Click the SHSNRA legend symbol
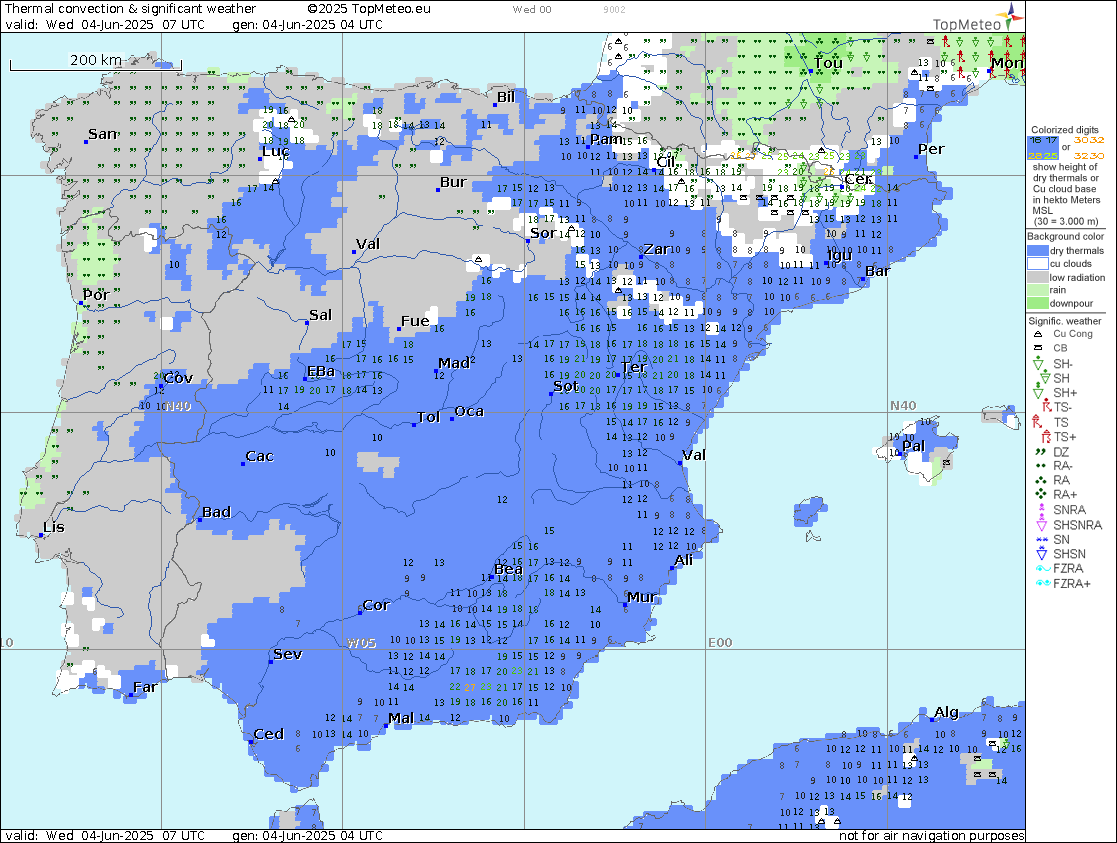Image resolution: width=1117 pixels, height=843 pixels. click(x=1041, y=524)
